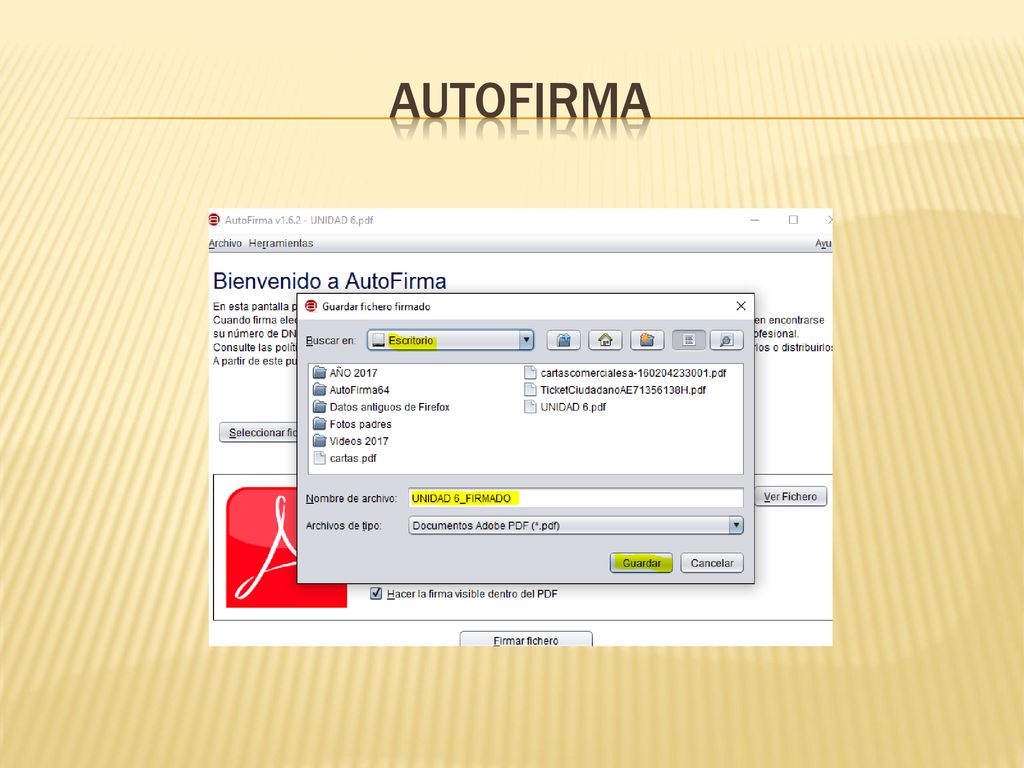Click the Cancelar button
This screenshot has width=1024, height=768.
point(712,562)
